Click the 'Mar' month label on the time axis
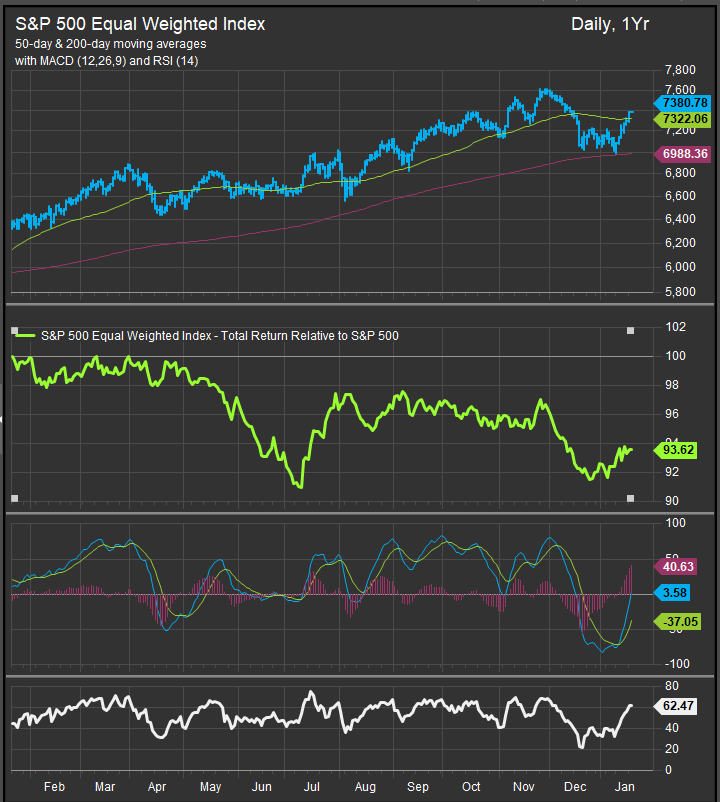Image resolution: width=720 pixels, height=802 pixels. [x=105, y=787]
